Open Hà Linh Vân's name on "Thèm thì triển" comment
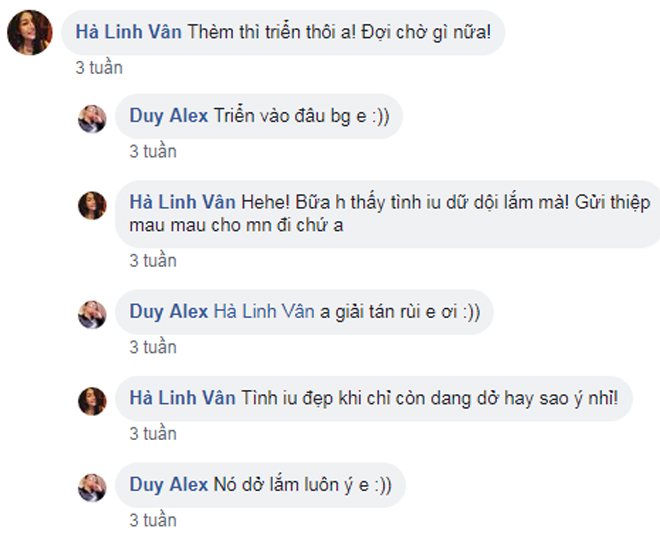This screenshot has height=559, width=660. [127, 32]
